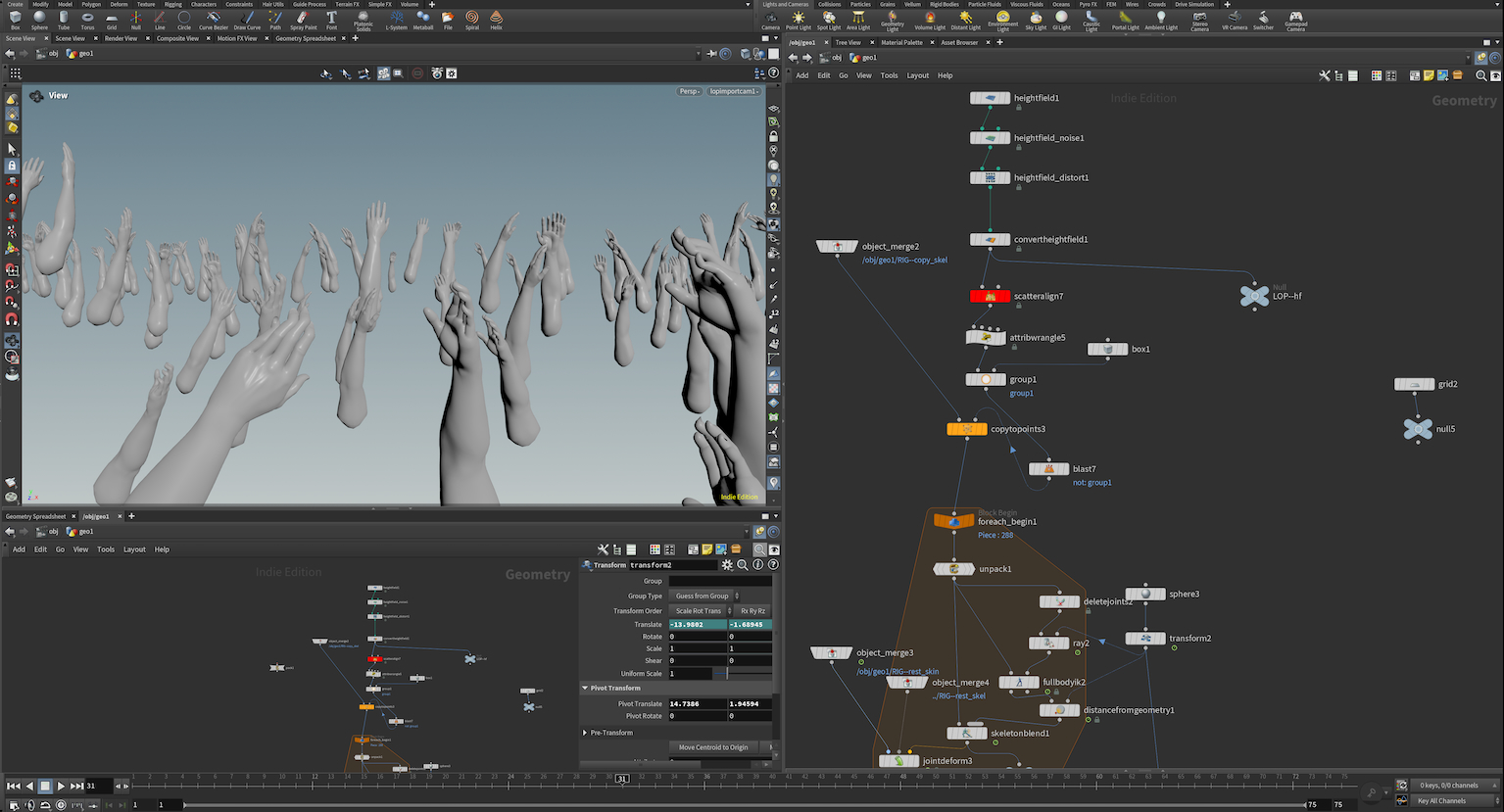1504x812 pixels.
Task: Select the foreach_begin1 node icon
Action: [954, 521]
